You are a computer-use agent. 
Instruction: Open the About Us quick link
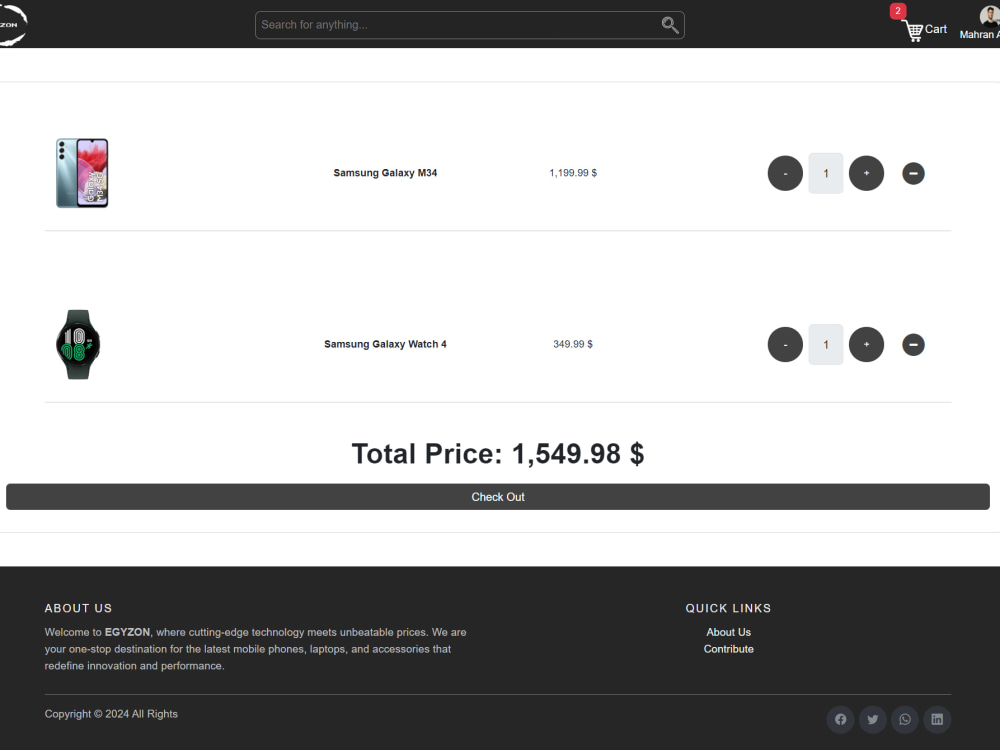pyautogui.click(x=728, y=632)
